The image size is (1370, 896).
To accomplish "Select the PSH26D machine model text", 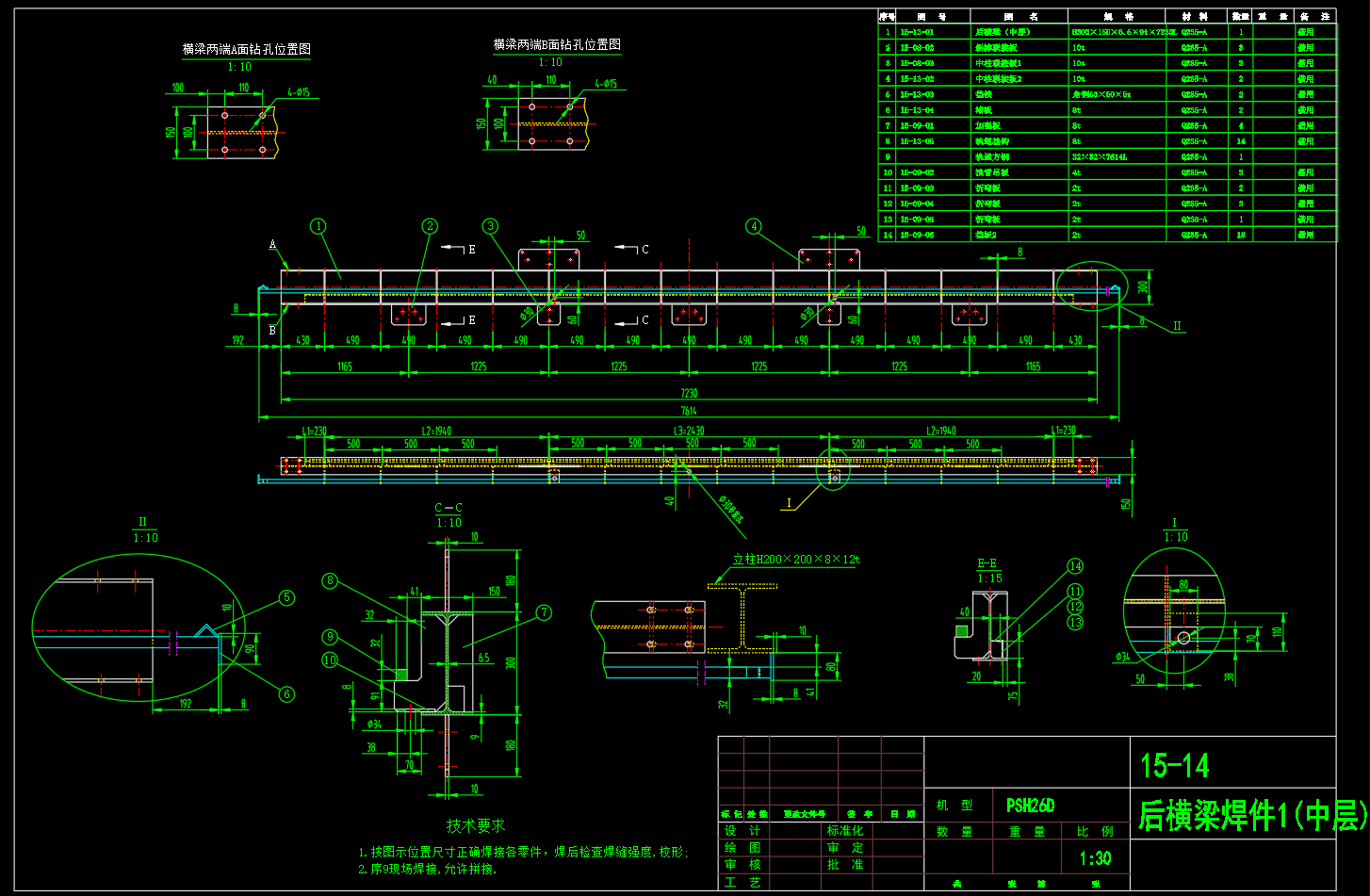I will click(1030, 806).
